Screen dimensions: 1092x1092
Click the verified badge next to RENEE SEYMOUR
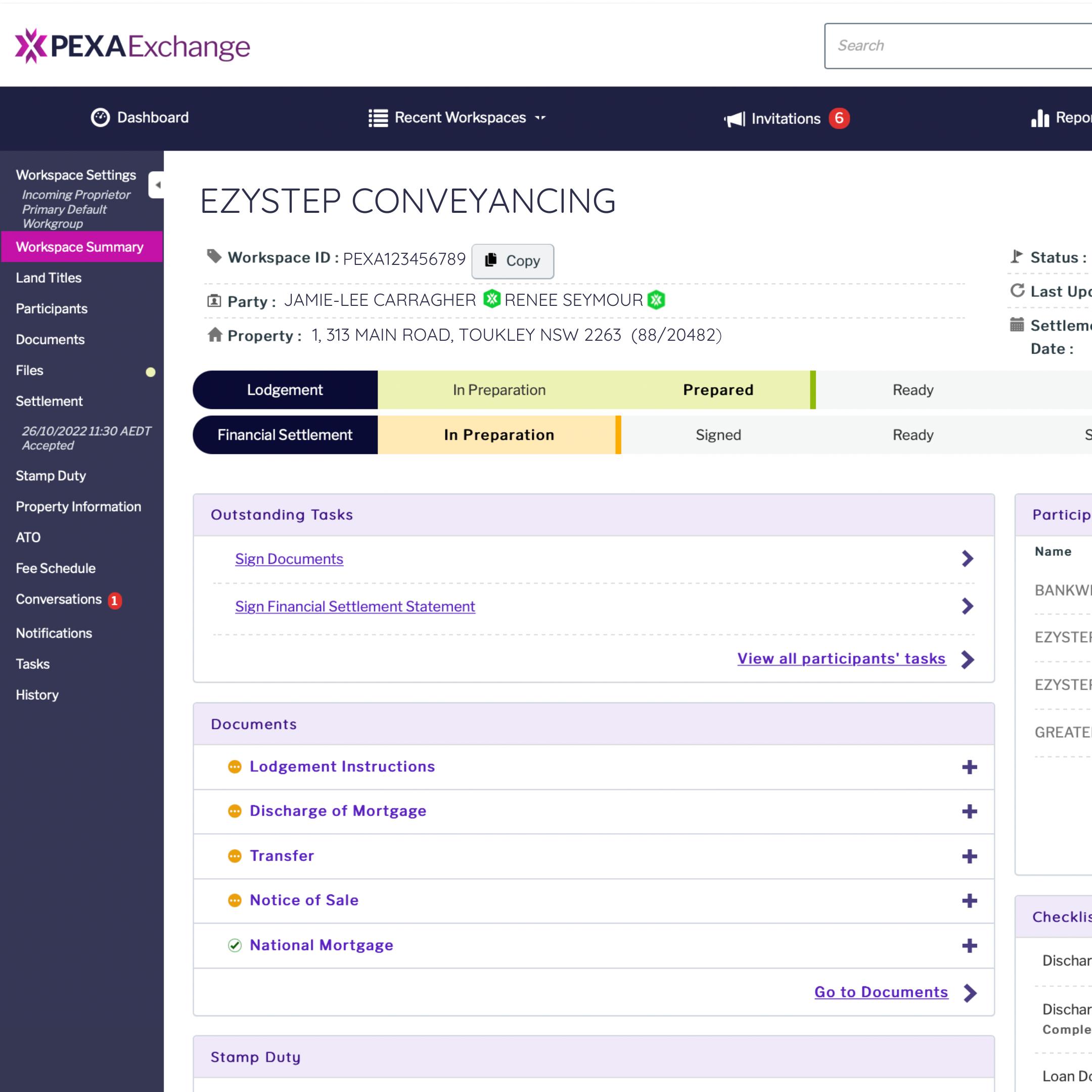tap(656, 300)
